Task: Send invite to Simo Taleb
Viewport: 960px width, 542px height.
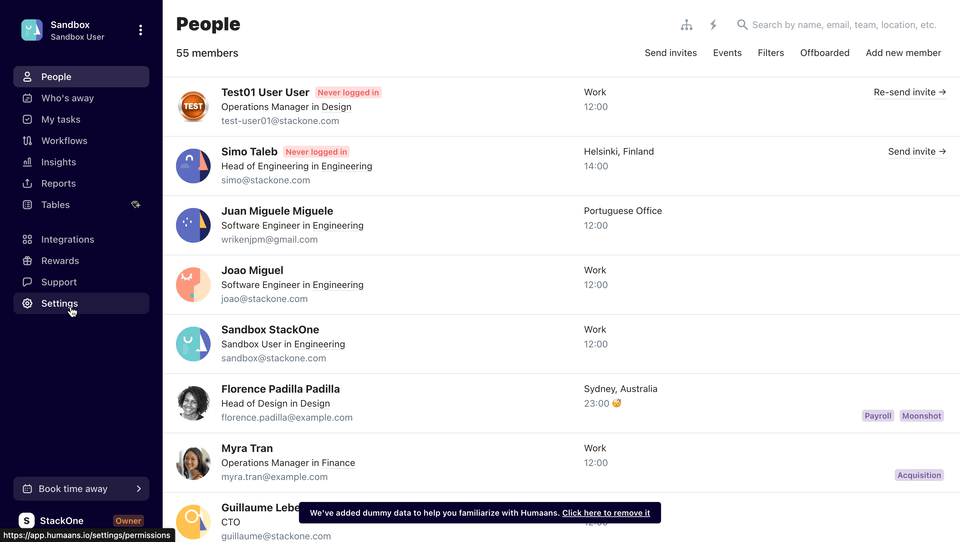Action: tap(917, 152)
